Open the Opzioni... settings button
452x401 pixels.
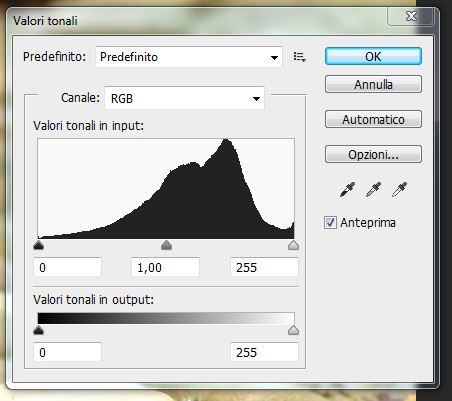373,154
